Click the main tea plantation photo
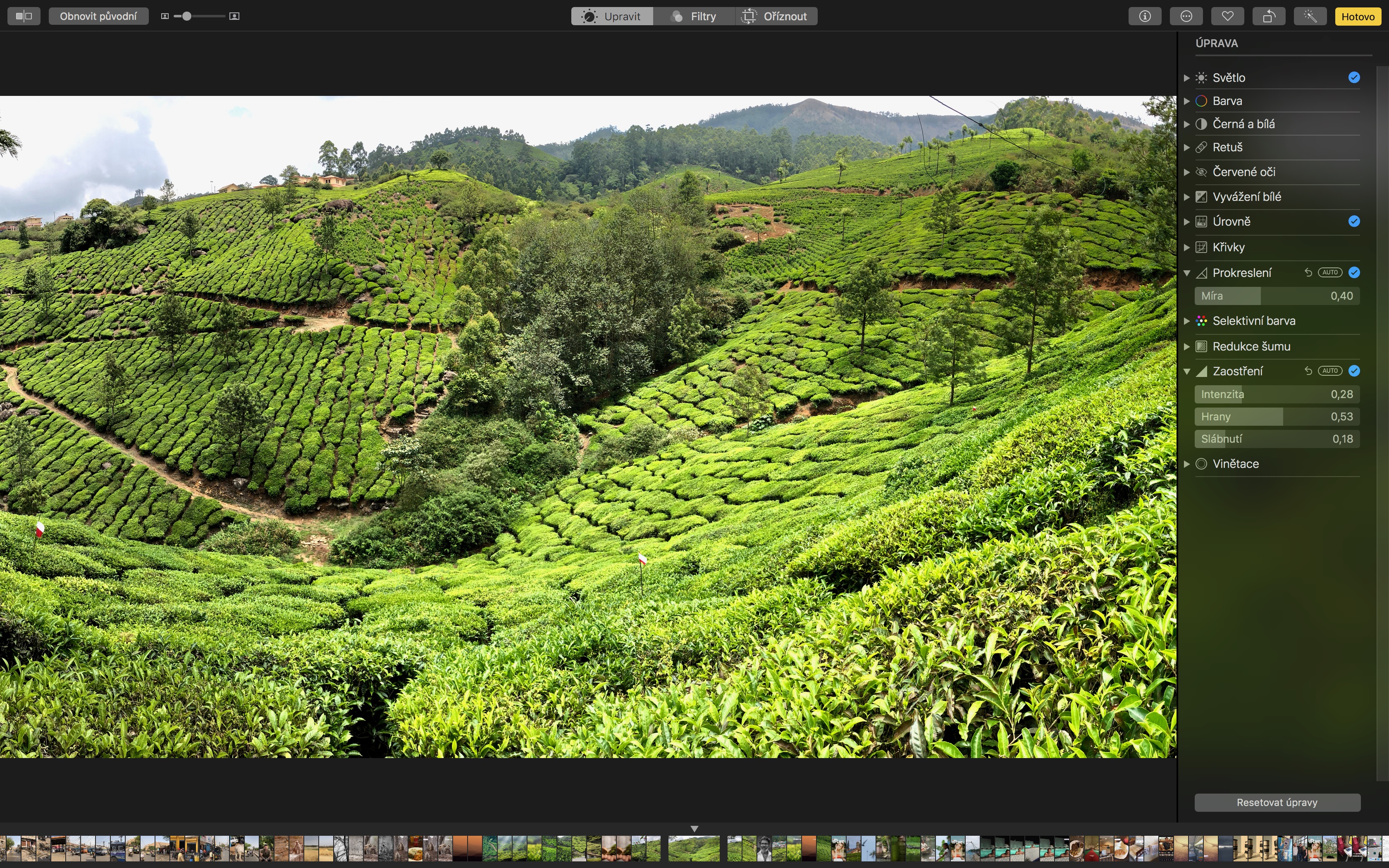This screenshot has width=1389, height=868. pos(588,427)
